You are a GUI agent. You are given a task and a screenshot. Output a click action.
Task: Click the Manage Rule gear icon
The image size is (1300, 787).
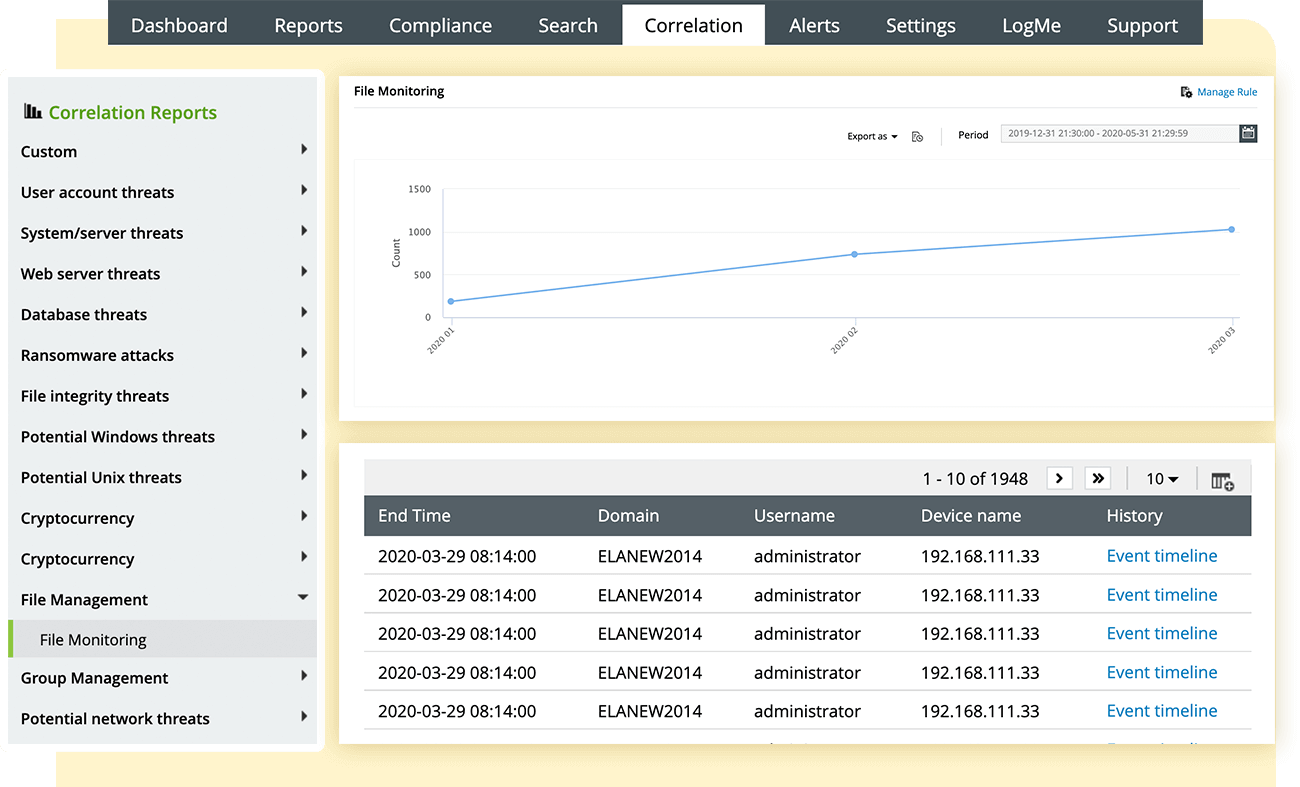1186,92
